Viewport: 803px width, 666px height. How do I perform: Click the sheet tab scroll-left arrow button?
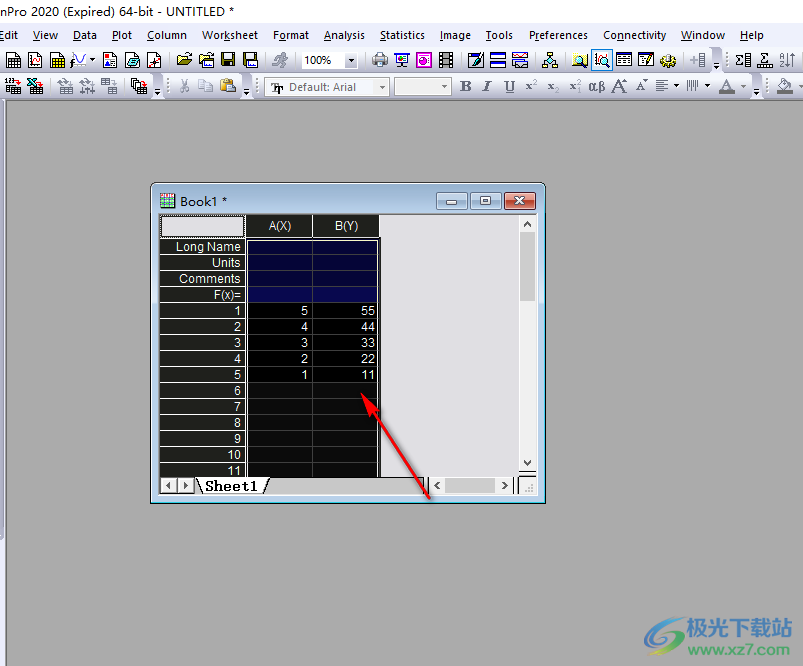pyautogui.click(x=168, y=486)
